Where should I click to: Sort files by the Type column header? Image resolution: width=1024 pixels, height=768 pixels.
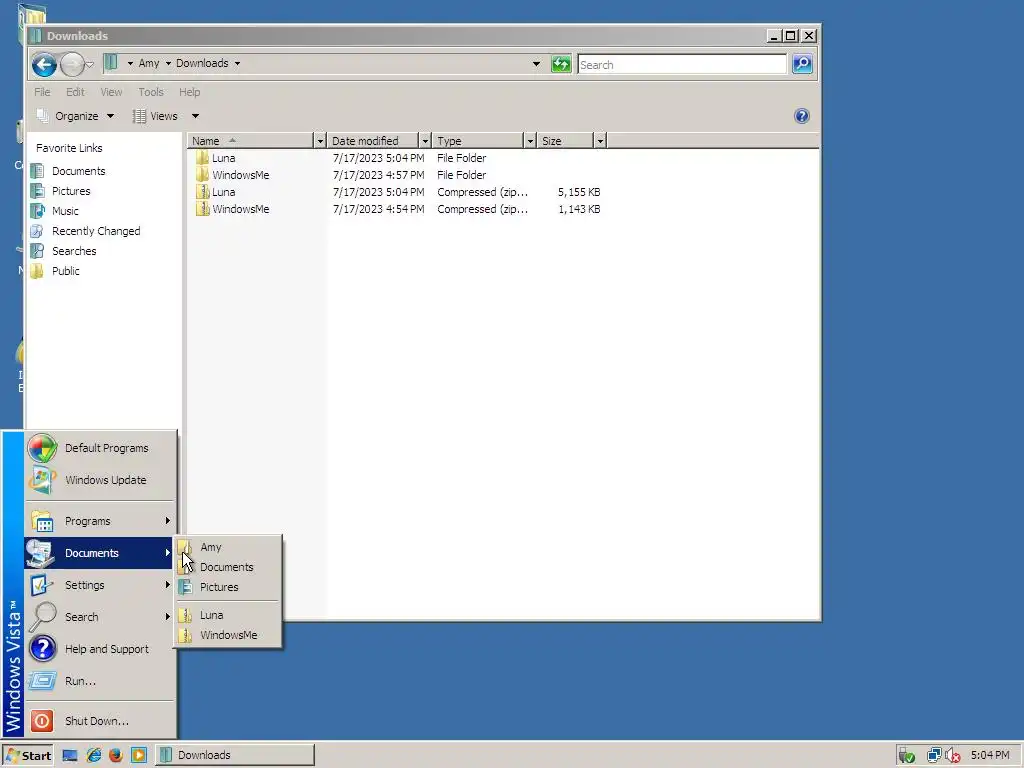[x=478, y=141]
